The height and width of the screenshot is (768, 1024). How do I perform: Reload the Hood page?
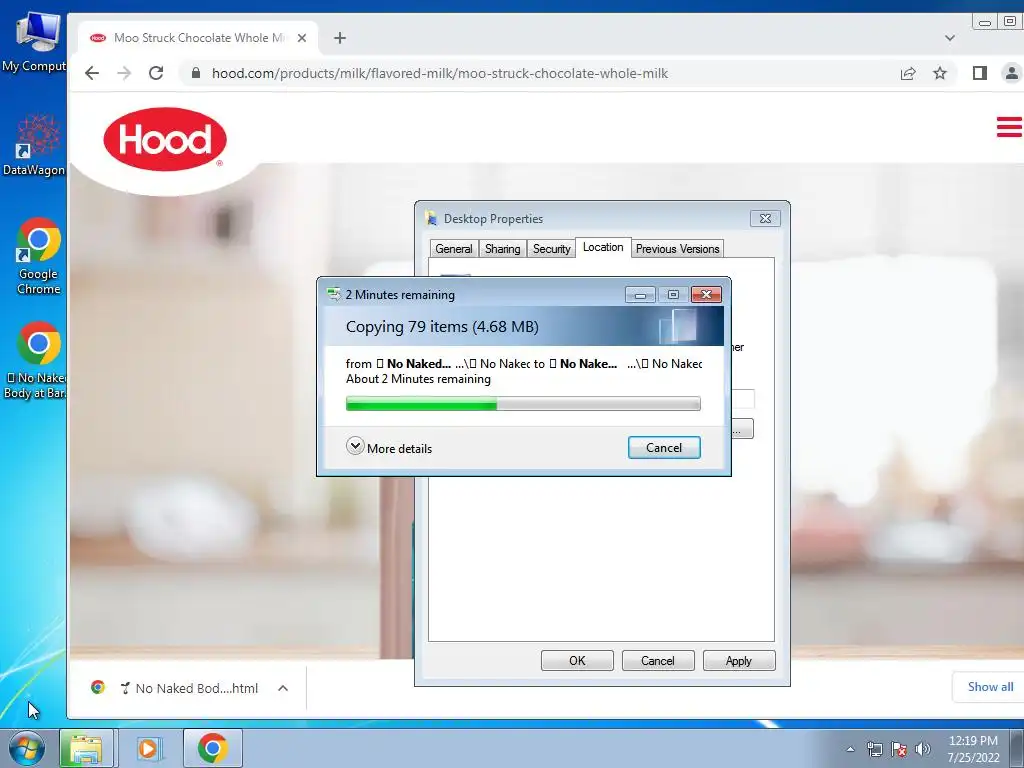(x=155, y=73)
